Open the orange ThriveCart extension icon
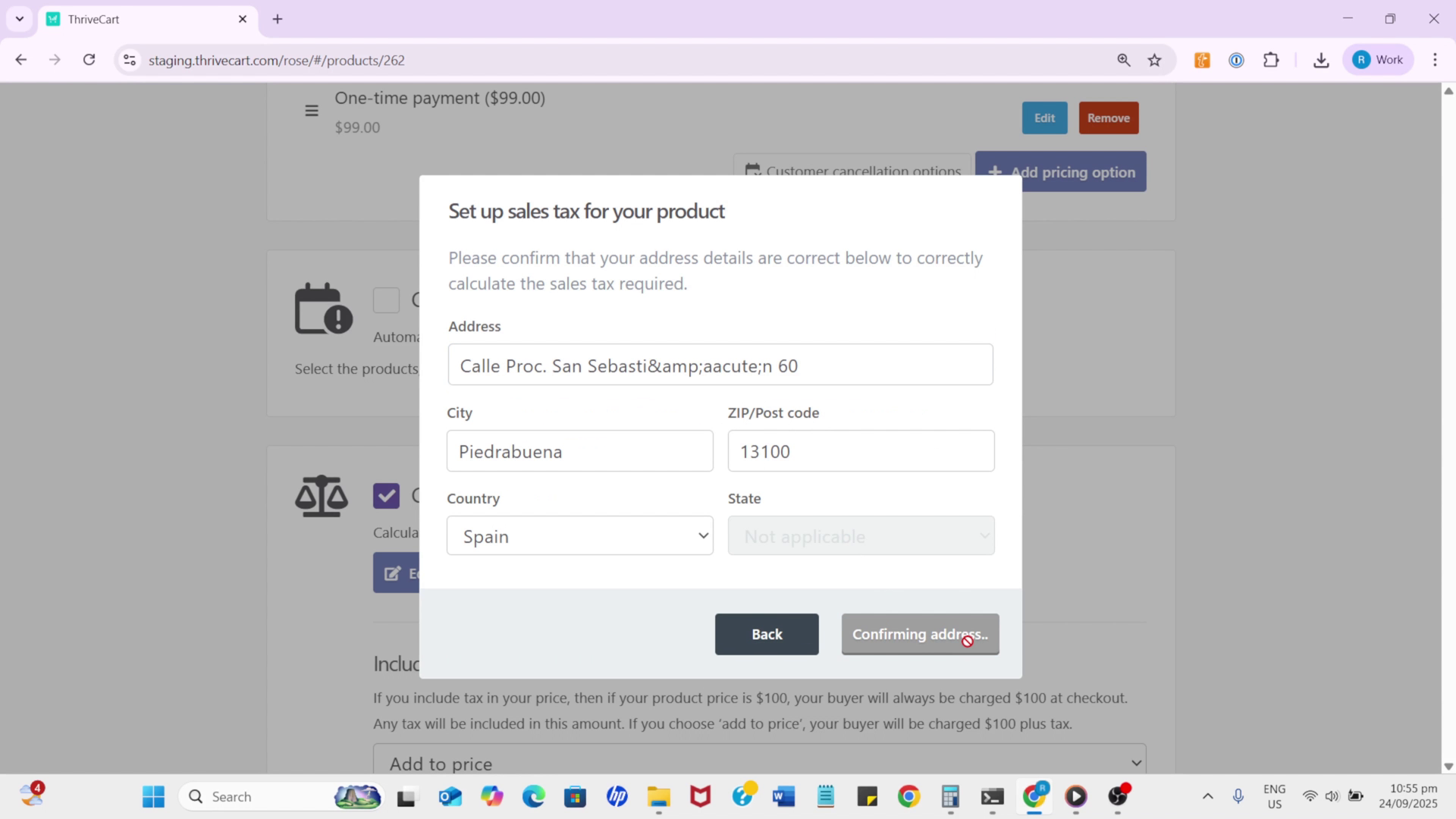This screenshot has width=1456, height=819. pos(1202,60)
